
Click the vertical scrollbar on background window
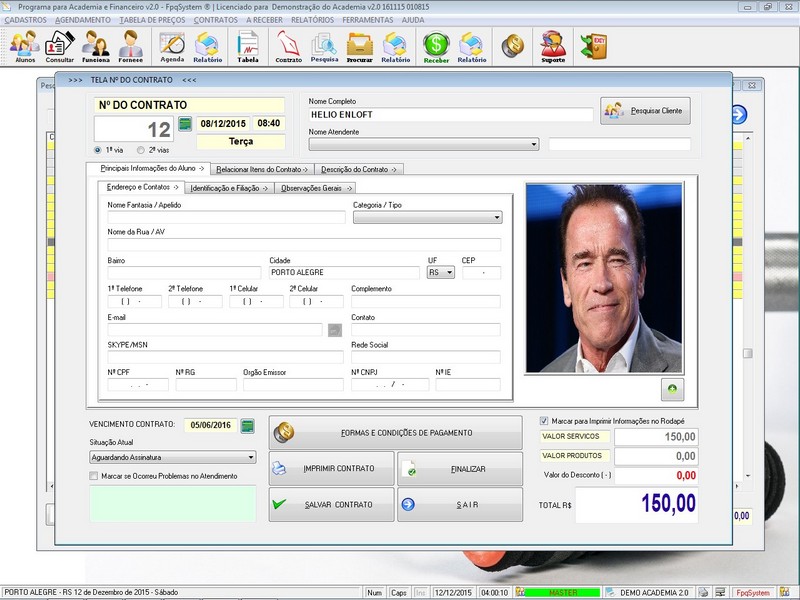(x=746, y=352)
